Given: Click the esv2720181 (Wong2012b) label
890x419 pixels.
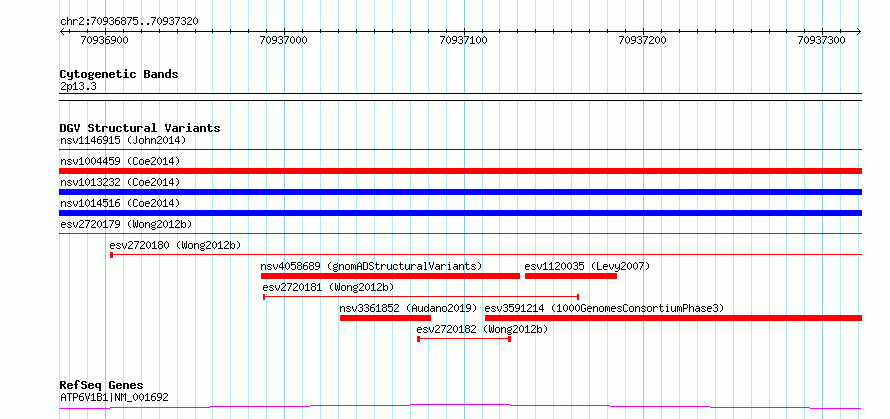Looking at the screenshot, I should tap(328, 287).
